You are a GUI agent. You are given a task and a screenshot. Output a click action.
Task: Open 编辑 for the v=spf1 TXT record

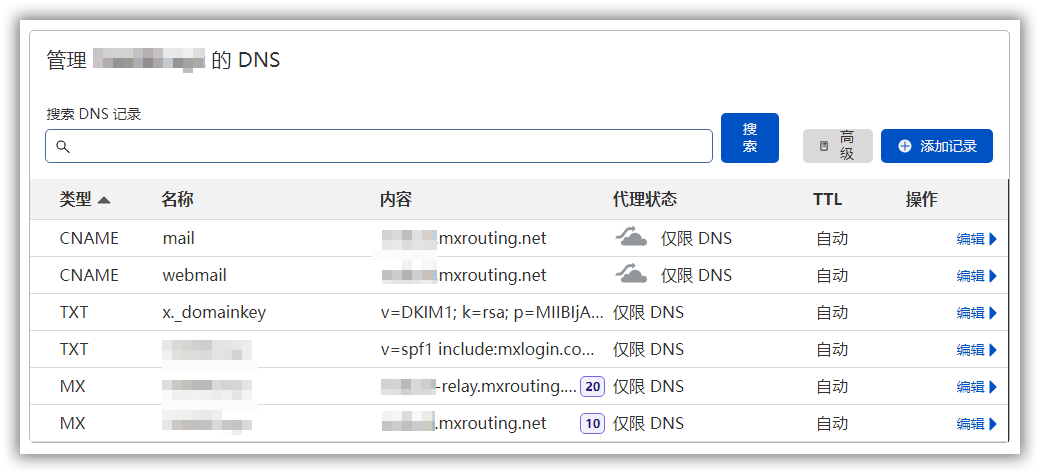pos(977,350)
